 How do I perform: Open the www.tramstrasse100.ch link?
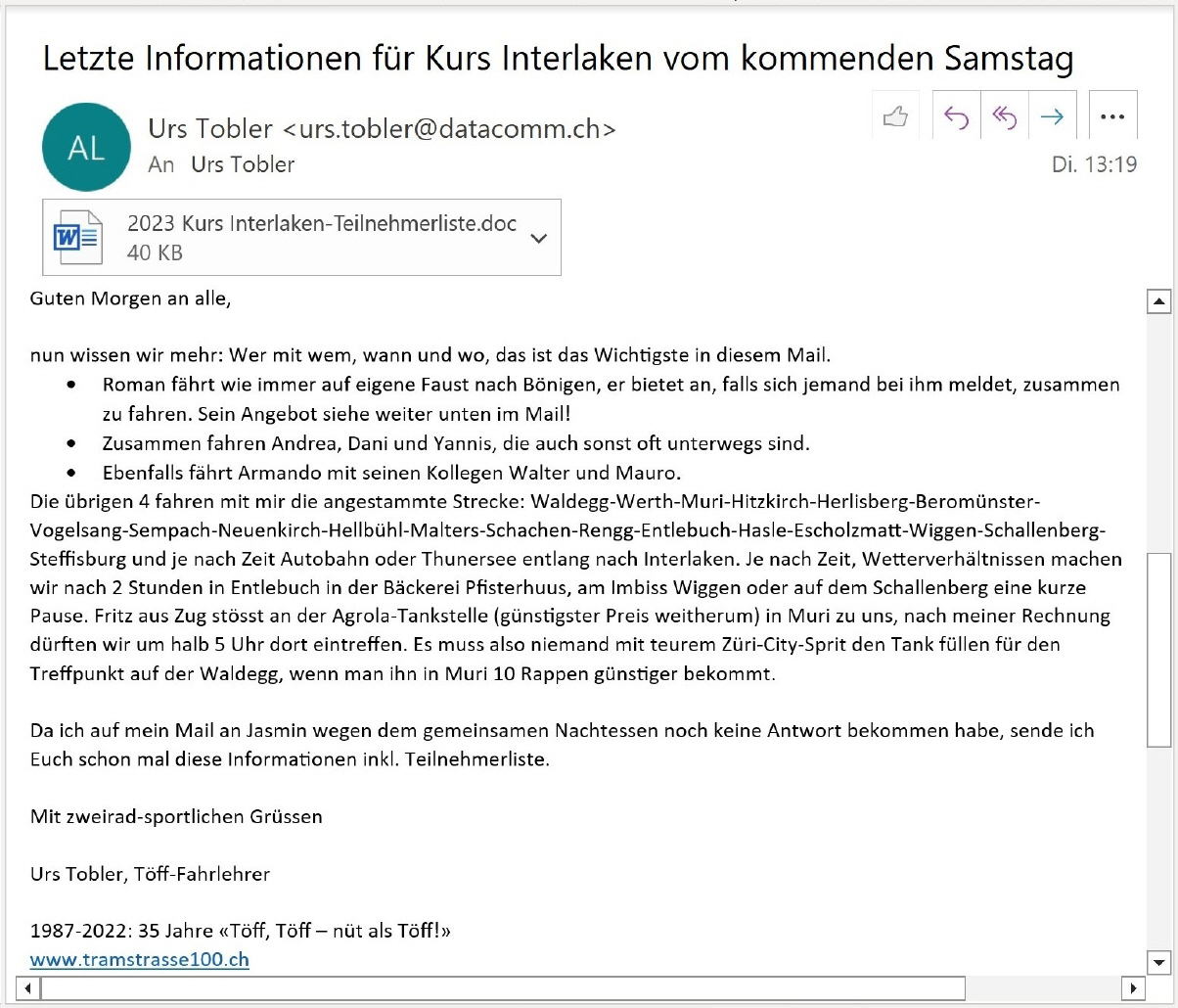point(140,959)
